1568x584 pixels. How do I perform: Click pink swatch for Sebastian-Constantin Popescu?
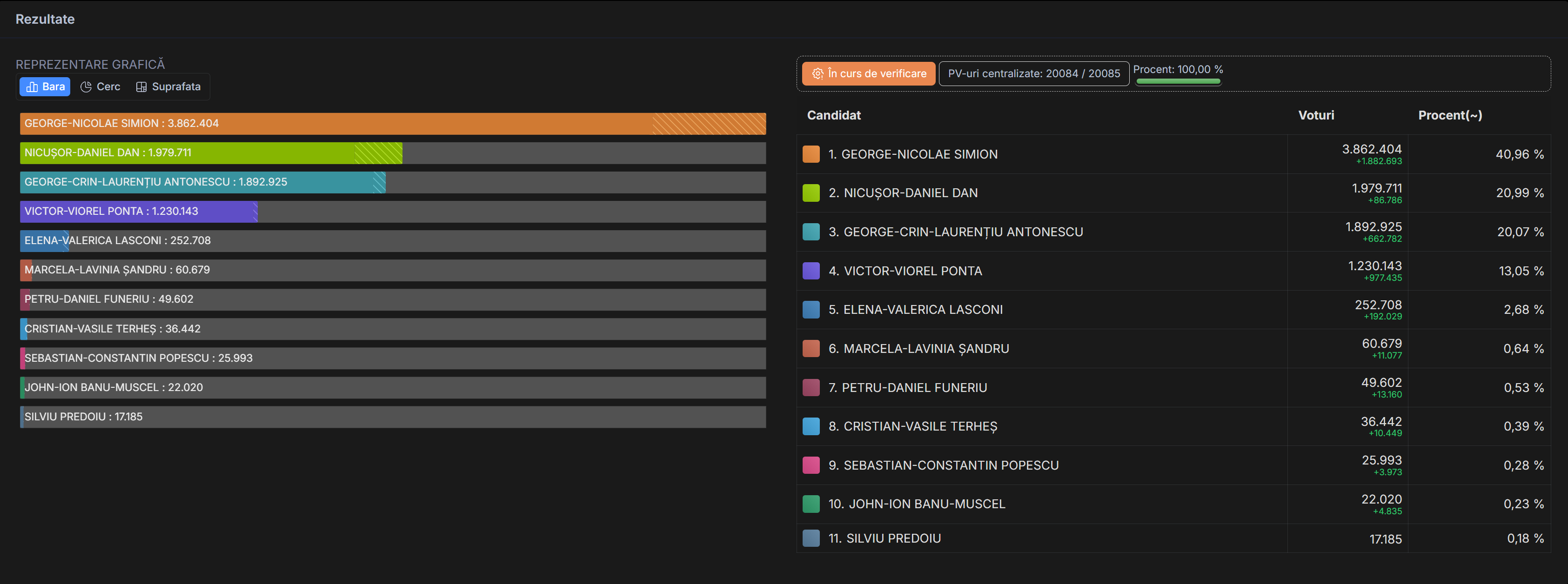(811, 465)
